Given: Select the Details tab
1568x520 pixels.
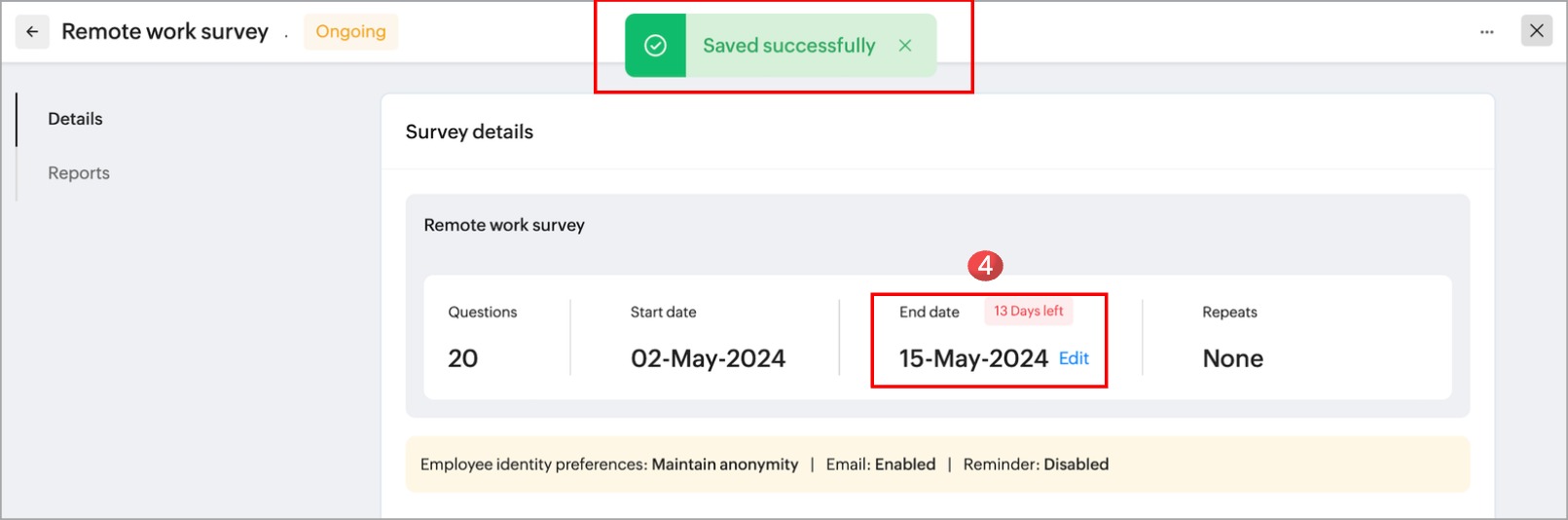Looking at the screenshot, I should click(x=75, y=119).
